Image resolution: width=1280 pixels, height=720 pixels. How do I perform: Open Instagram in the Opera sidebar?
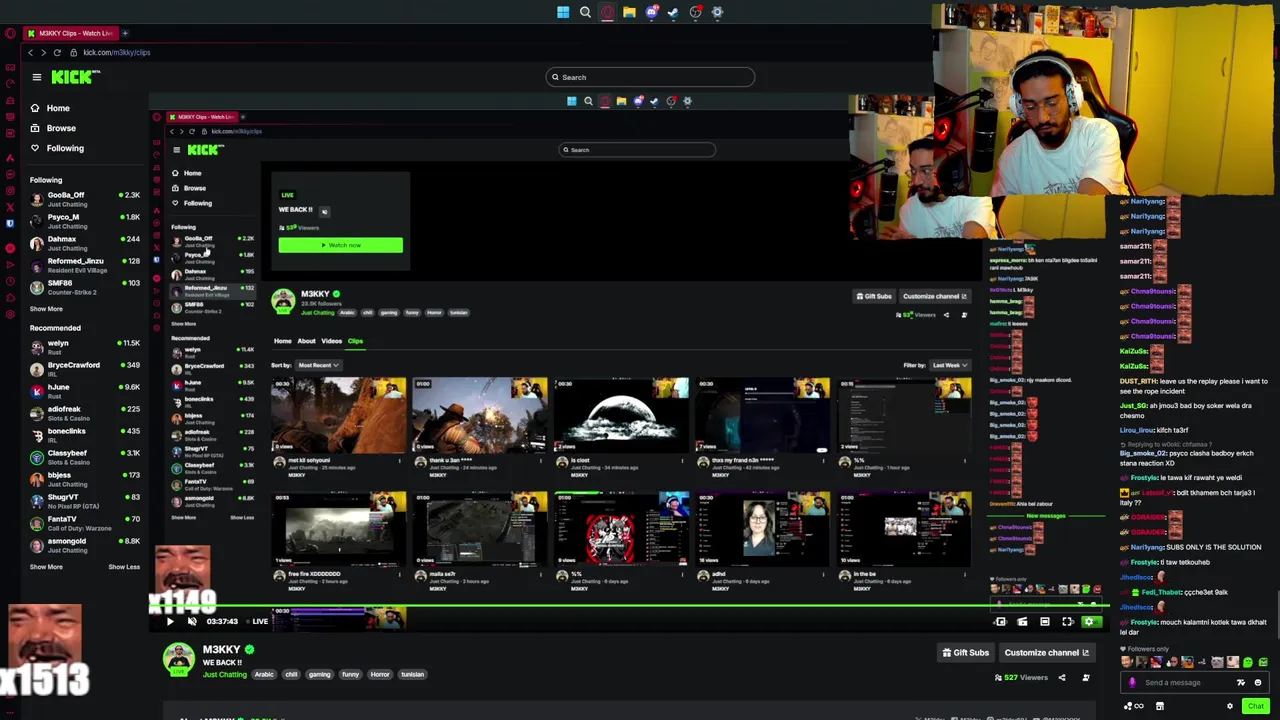pos(10,193)
